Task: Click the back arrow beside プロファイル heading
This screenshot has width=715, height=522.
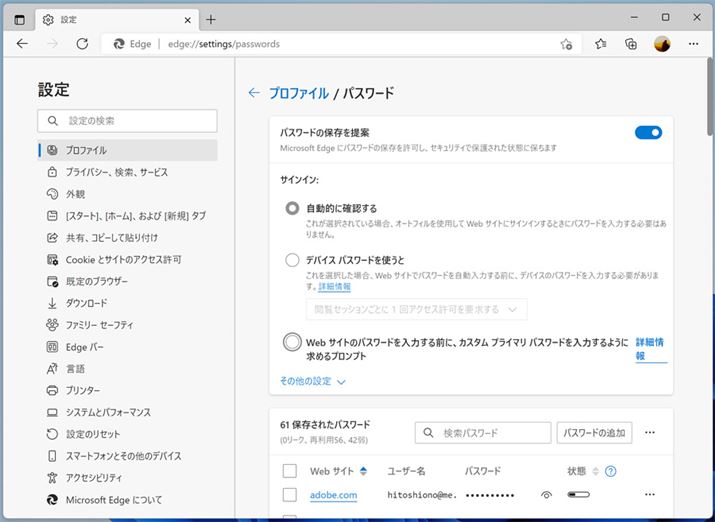Action: [x=254, y=93]
